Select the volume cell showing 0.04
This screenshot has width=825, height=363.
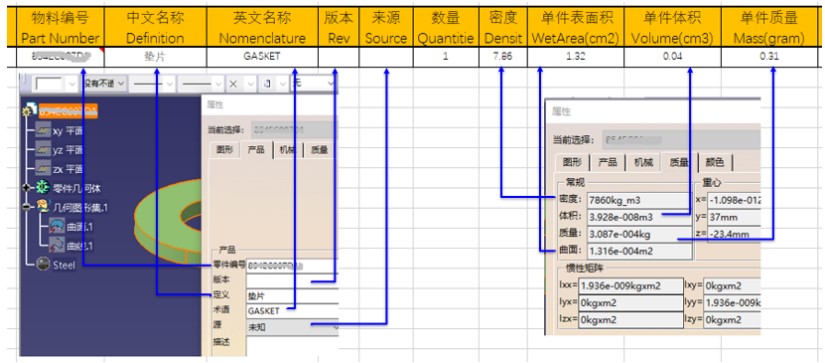(x=672, y=57)
